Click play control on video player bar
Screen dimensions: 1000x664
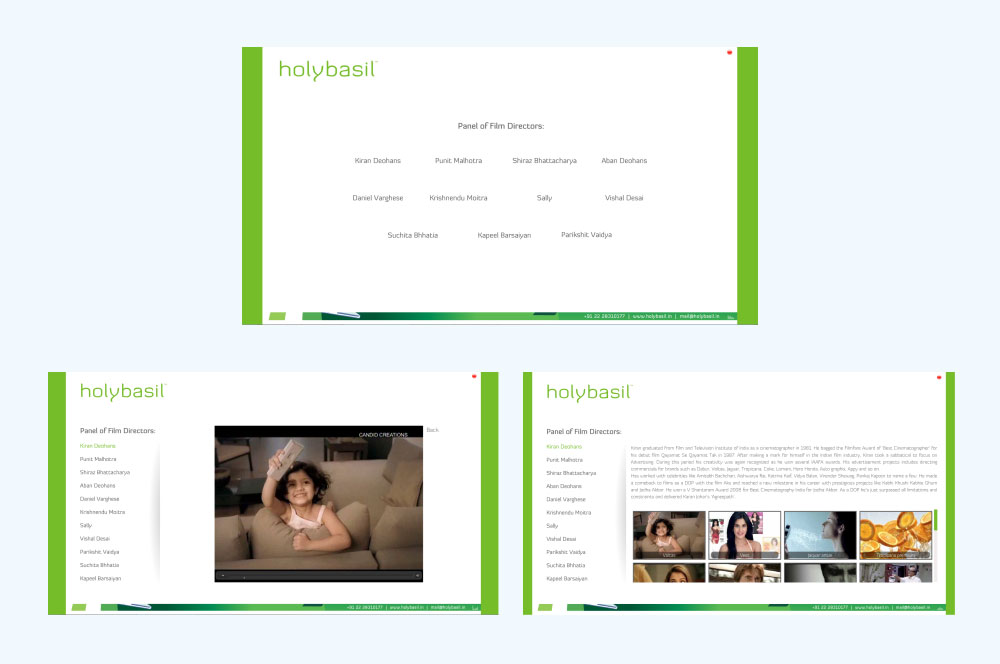pyautogui.click(x=223, y=575)
